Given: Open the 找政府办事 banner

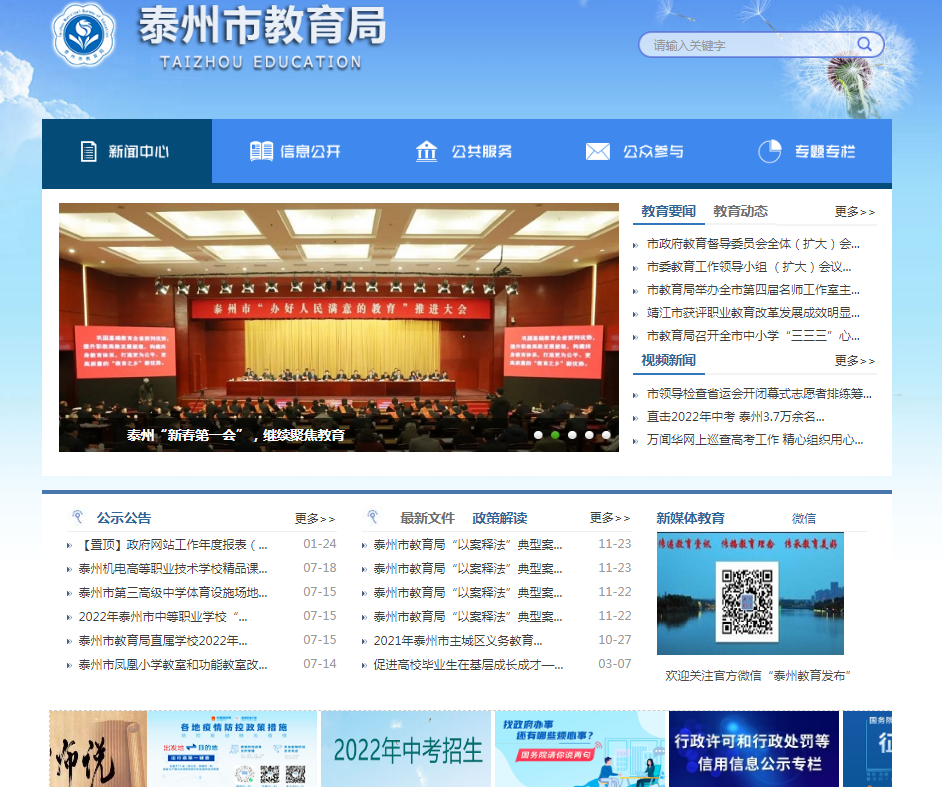Looking at the screenshot, I should (580, 749).
